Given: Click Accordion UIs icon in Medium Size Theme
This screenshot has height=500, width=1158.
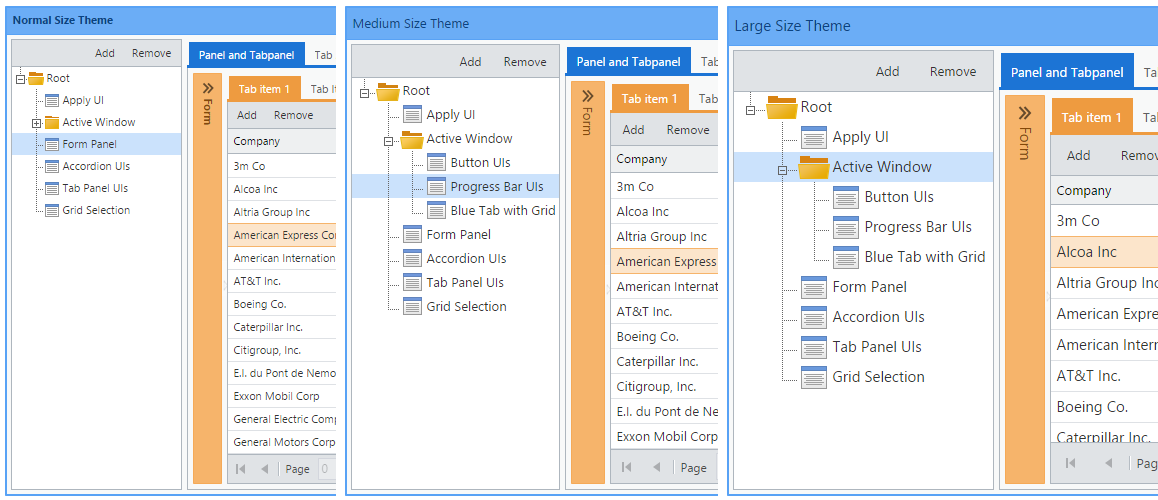Looking at the screenshot, I should coord(413,258).
